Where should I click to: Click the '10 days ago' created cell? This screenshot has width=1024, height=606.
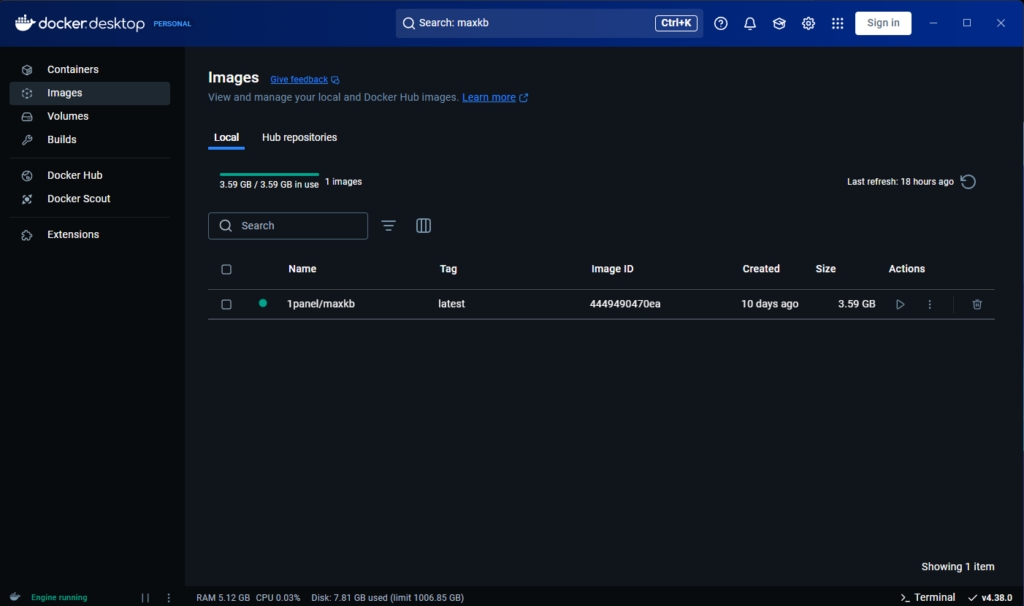click(769, 304)
